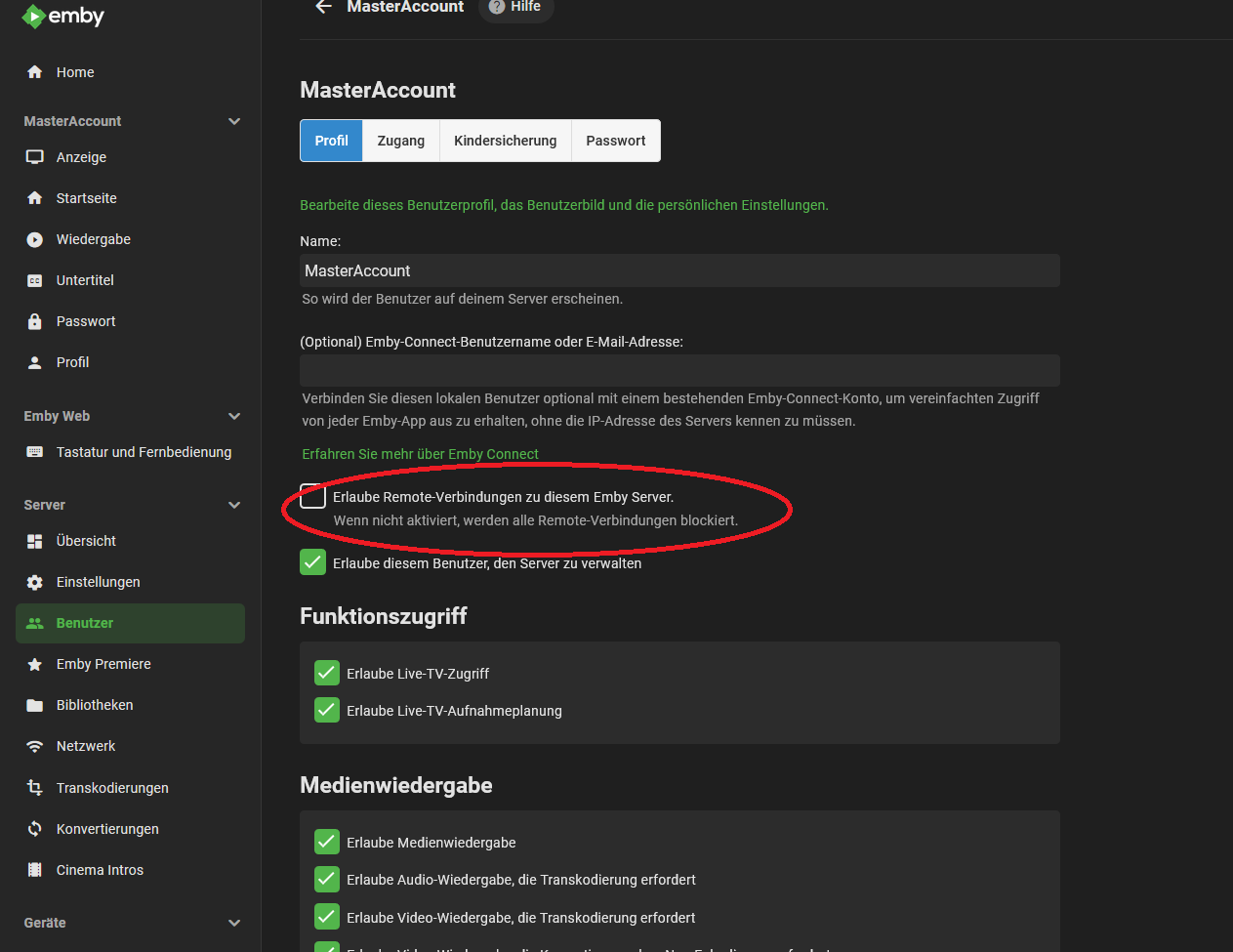Viewport: 1233px width, 952px height.
Task: Click the Emby Premiere star icon
Action: coord(35,664)
